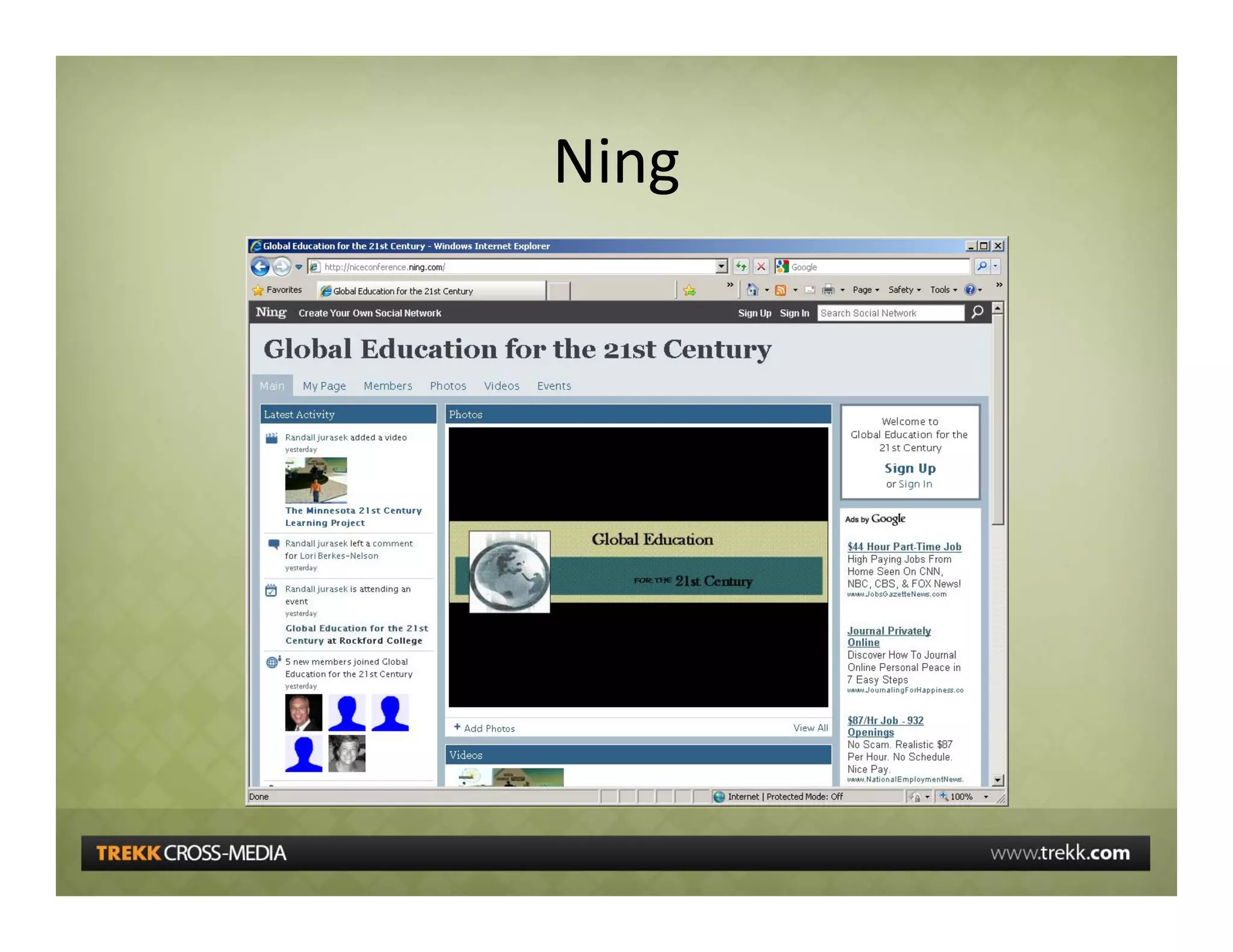This screenshot has height=952, width=1233.
Task: Click the Home icon in command bar
Action: [x=752, y=290]
